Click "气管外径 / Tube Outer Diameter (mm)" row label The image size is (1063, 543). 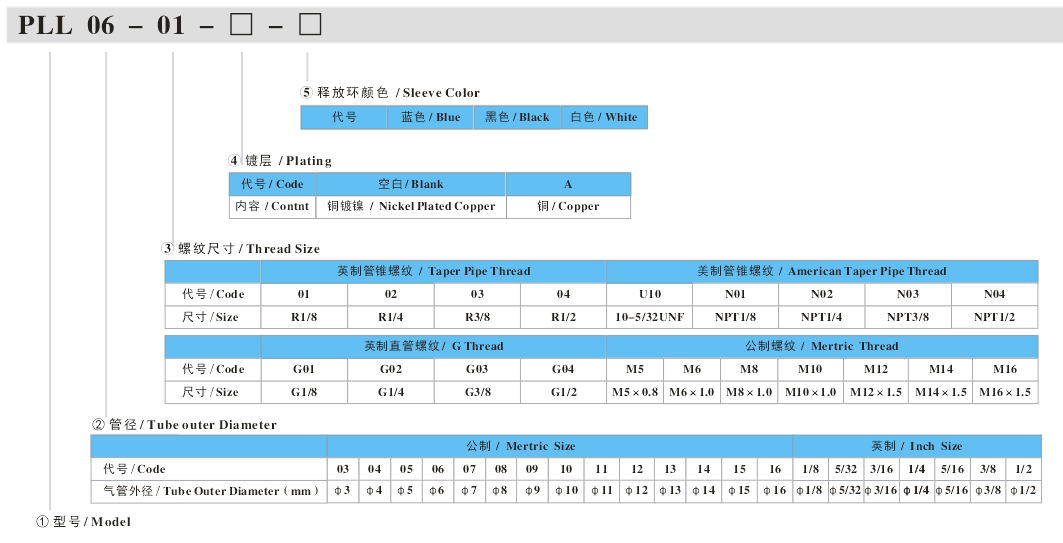point(209,491)
